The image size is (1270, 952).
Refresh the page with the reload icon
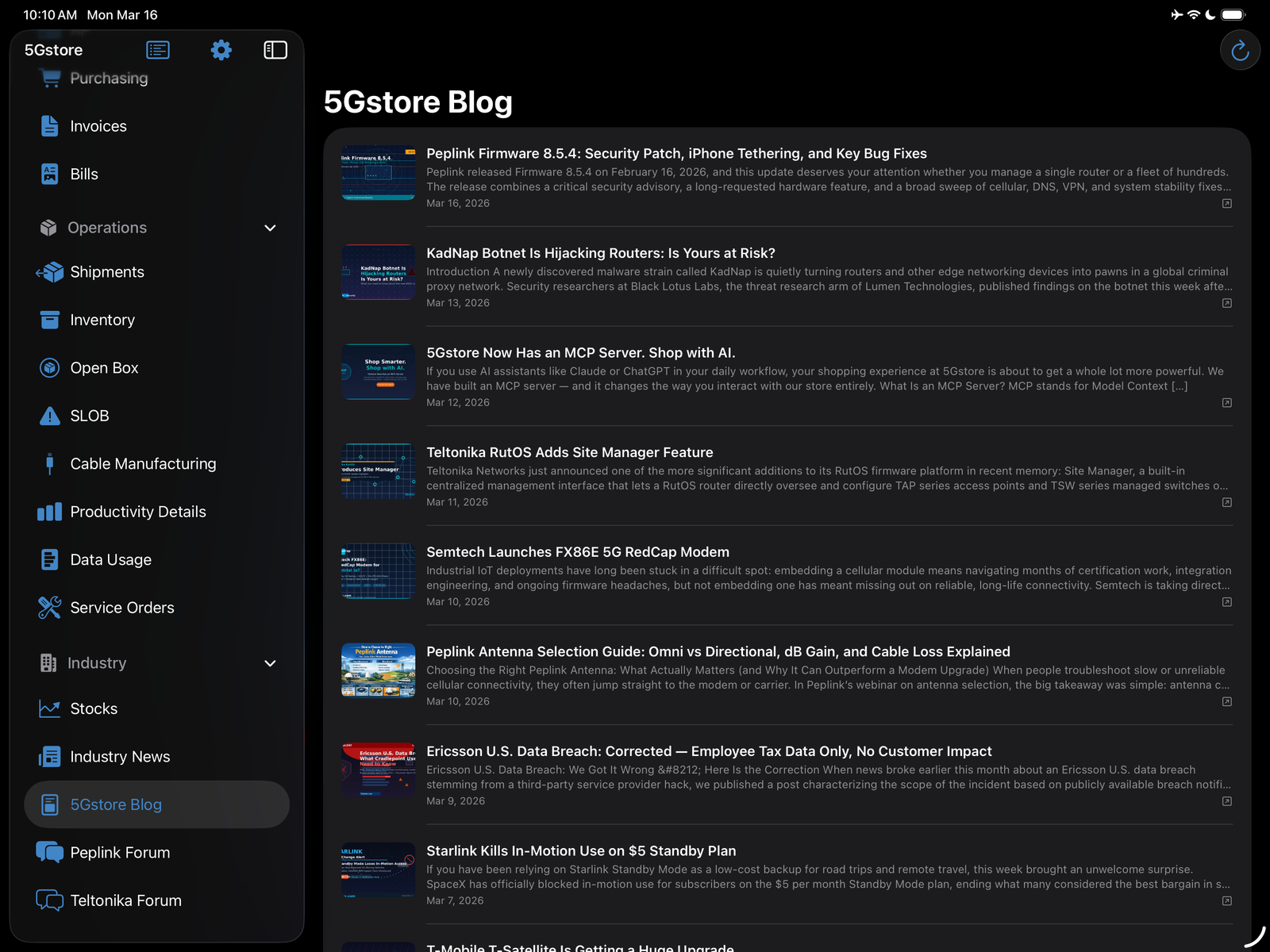[1240, 49]
